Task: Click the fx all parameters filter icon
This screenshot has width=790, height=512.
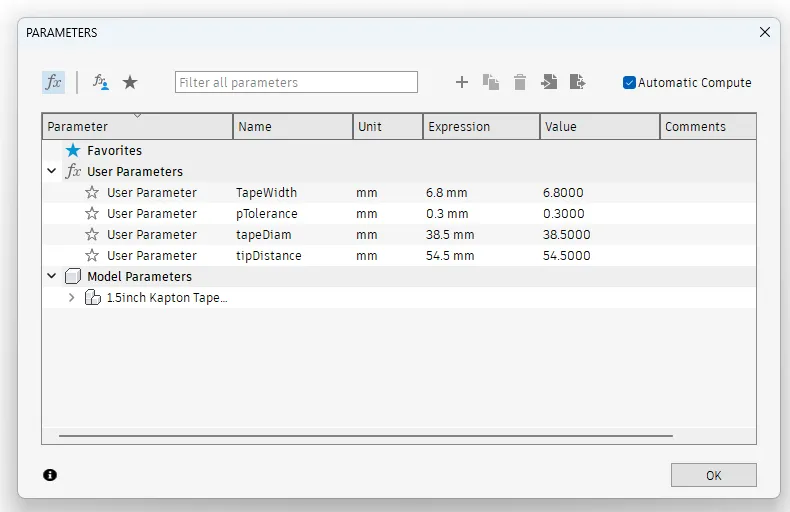Action: [53, 82]
